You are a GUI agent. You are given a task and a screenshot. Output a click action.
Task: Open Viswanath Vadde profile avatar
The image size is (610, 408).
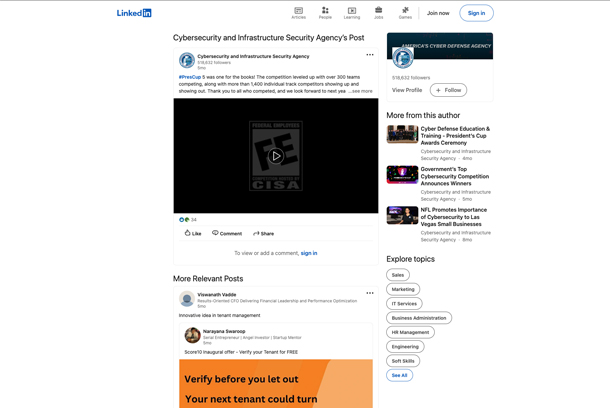(x=187, y=299)
